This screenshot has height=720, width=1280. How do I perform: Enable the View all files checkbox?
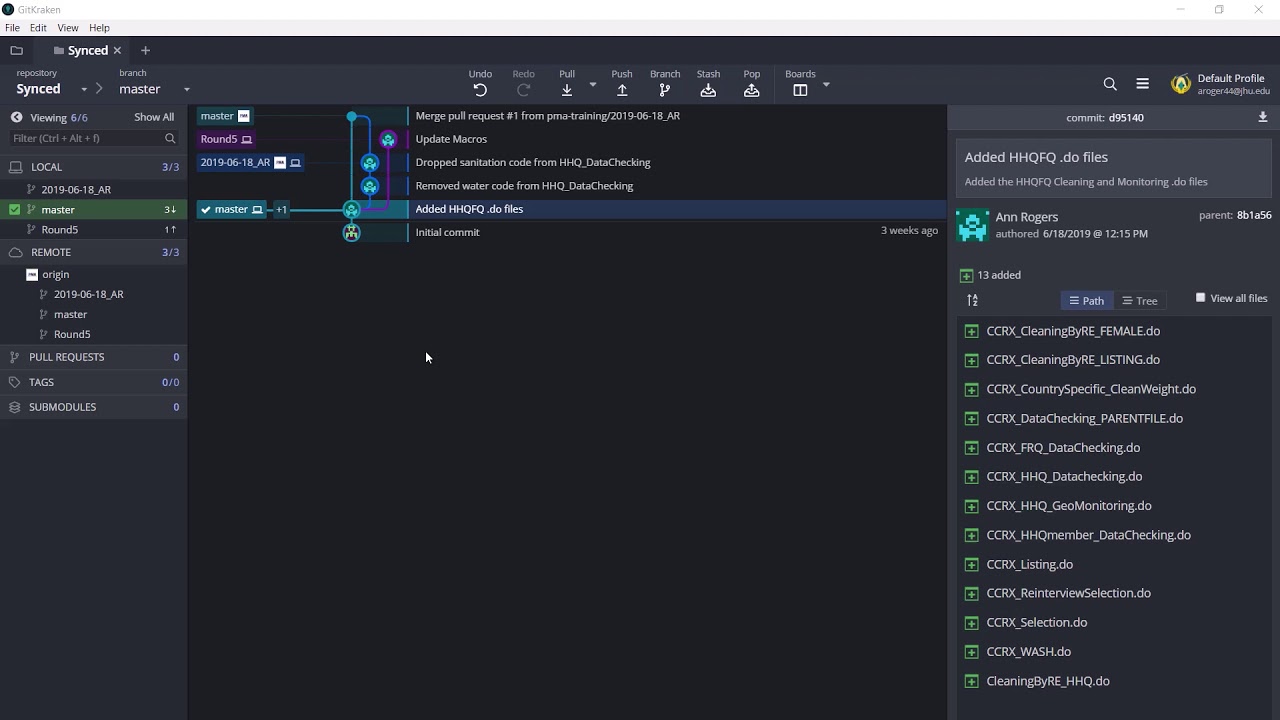pyautogui.click(x=1201, y=298)
